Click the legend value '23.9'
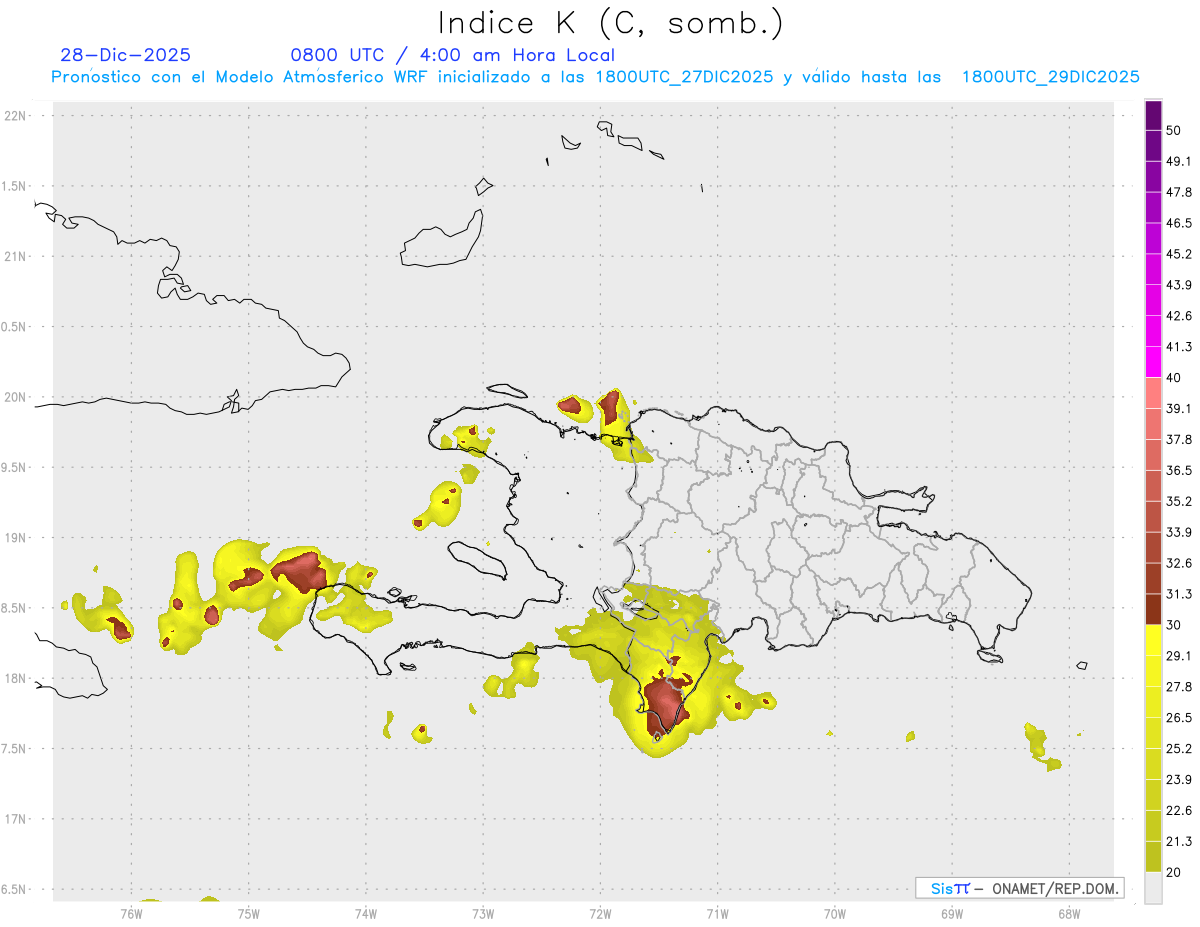1200x927 pixels. 1179,780
